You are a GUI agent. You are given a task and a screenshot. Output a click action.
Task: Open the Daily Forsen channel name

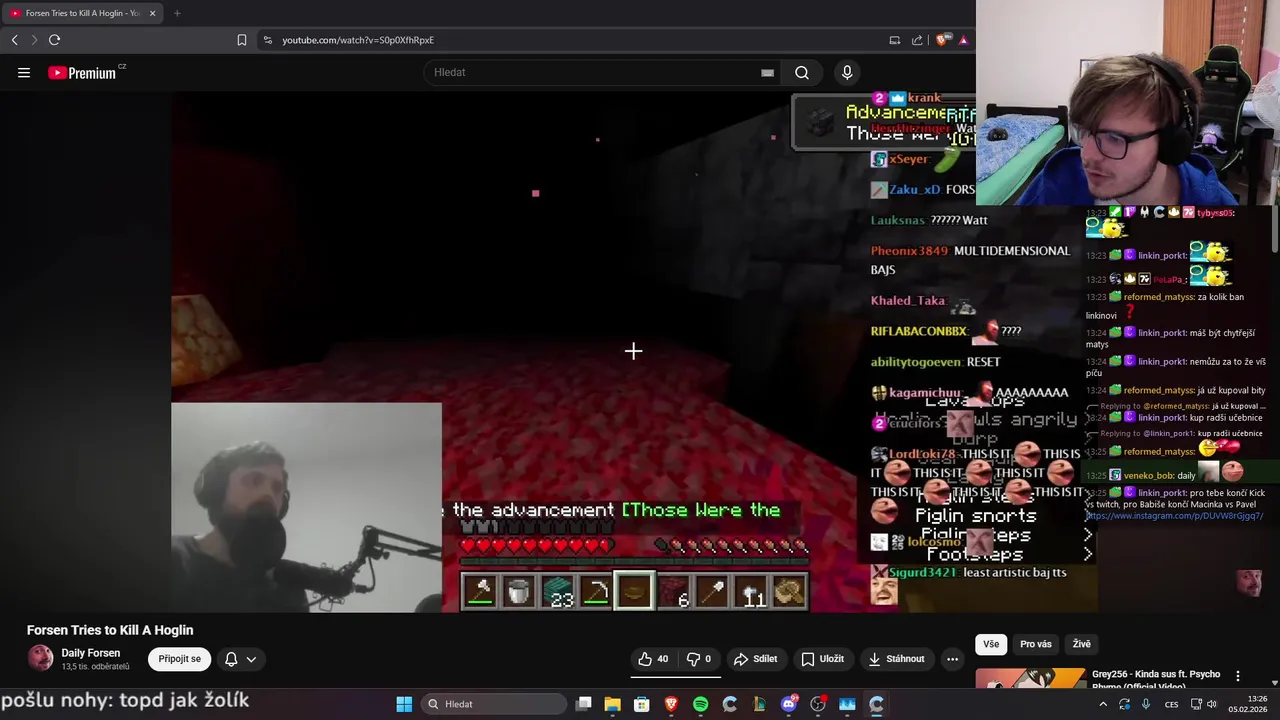tap(90, 653)
